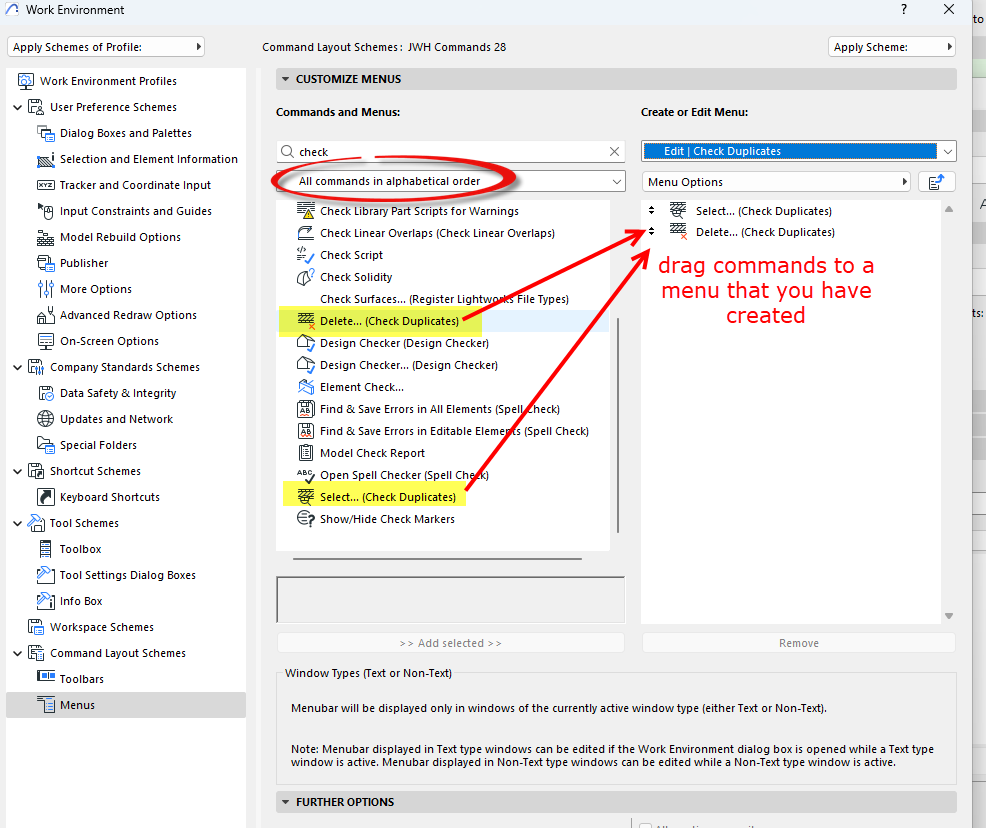This screenshot has height=828, width=986.
Task: Open Apply Schemes of Profile dropdown
Action: click(106, 47)
